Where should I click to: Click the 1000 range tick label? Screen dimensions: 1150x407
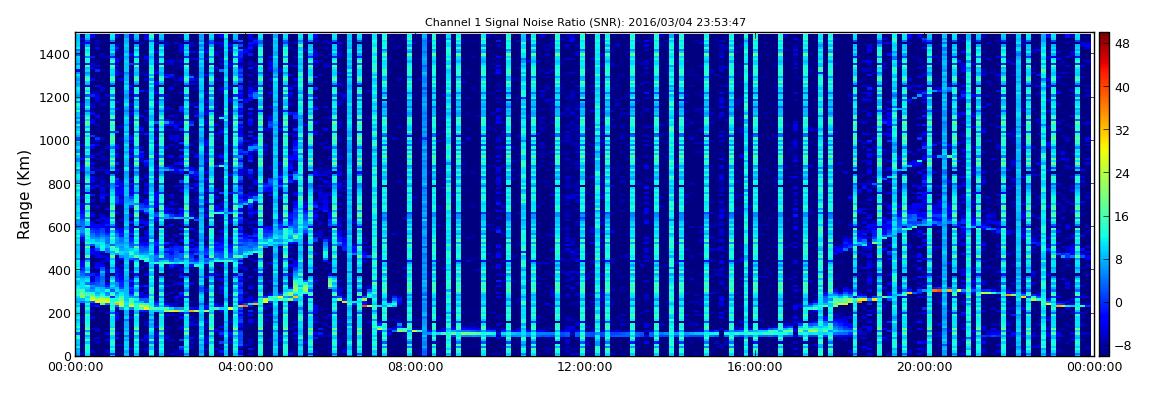click(56, 141)
